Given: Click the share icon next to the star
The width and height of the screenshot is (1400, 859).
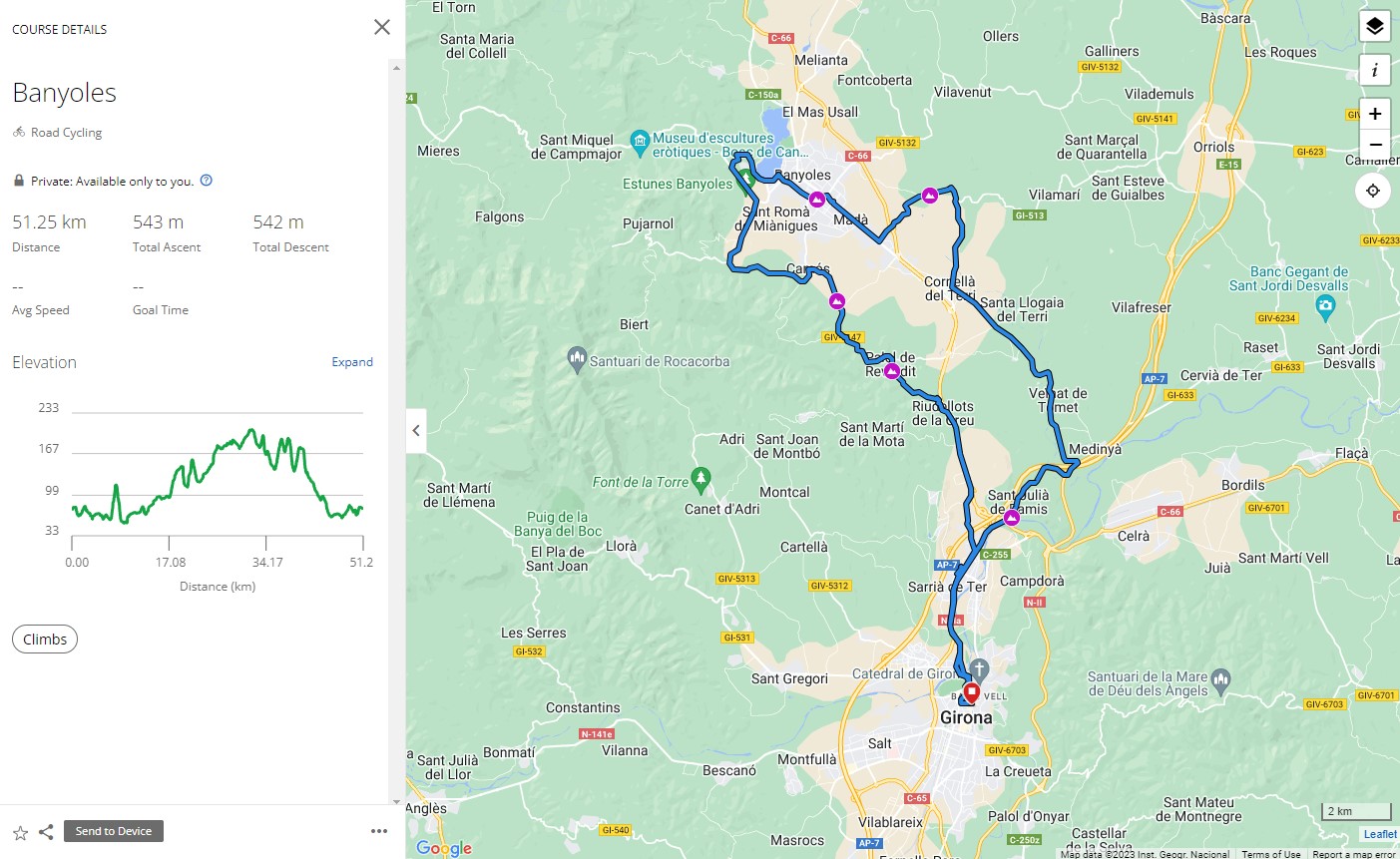Looking at the screenshot, I should click(46, 830).
